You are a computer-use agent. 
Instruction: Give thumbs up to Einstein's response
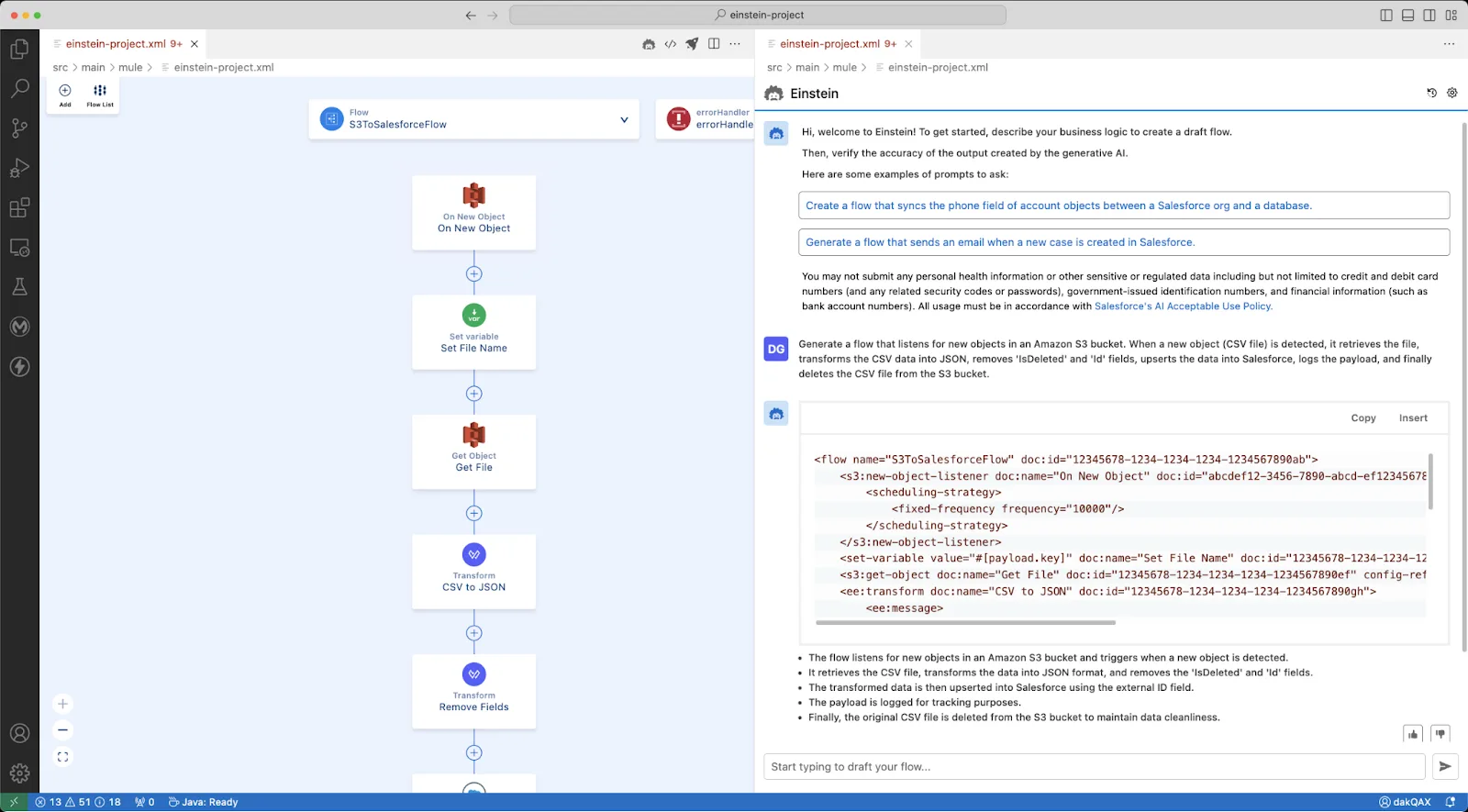coord(1413,734)
